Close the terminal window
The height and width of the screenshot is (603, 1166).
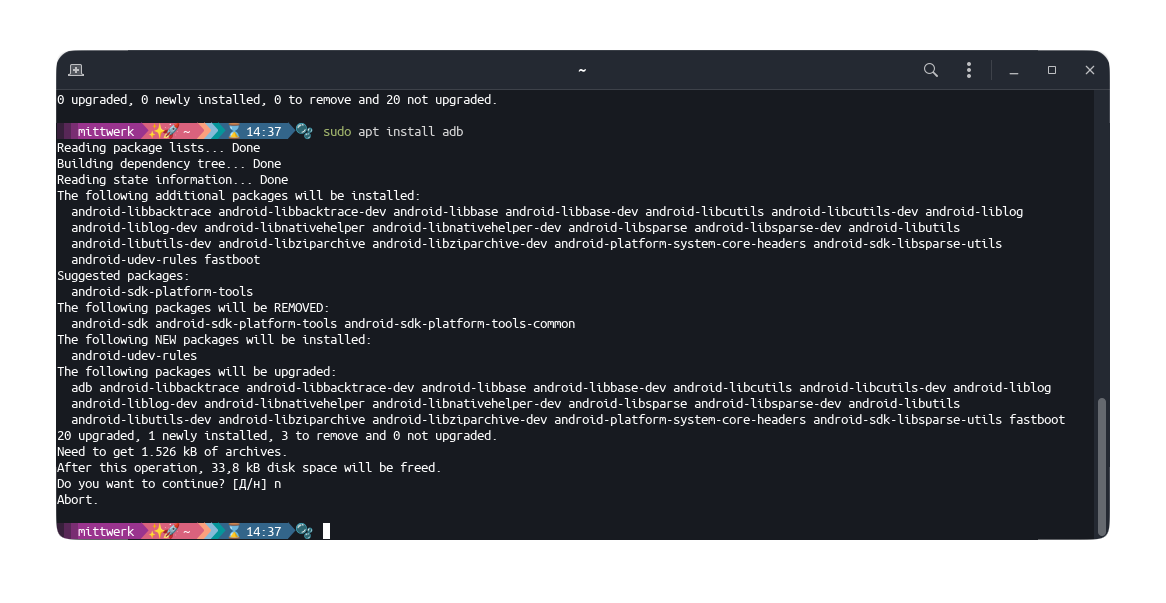pyautogui.click(x=1089, y=70)
